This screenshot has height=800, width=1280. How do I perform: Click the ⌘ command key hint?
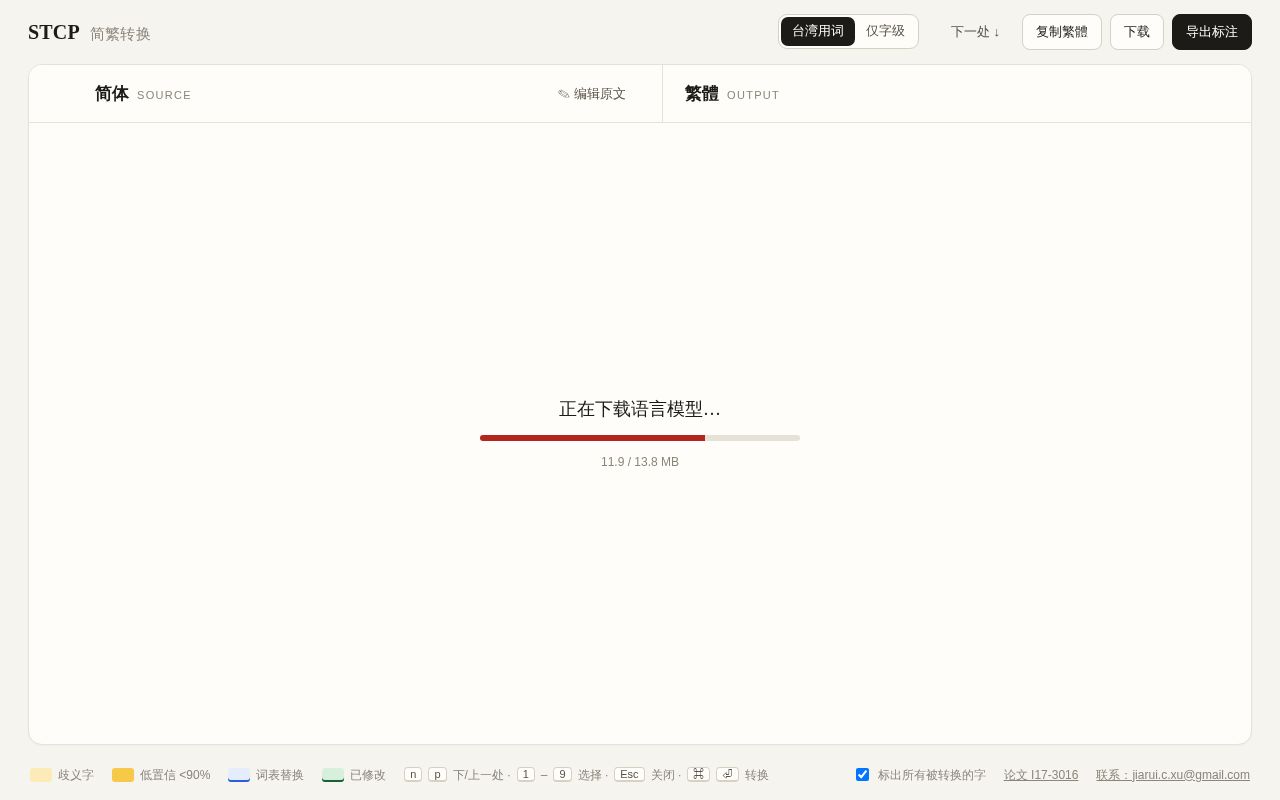698,774
